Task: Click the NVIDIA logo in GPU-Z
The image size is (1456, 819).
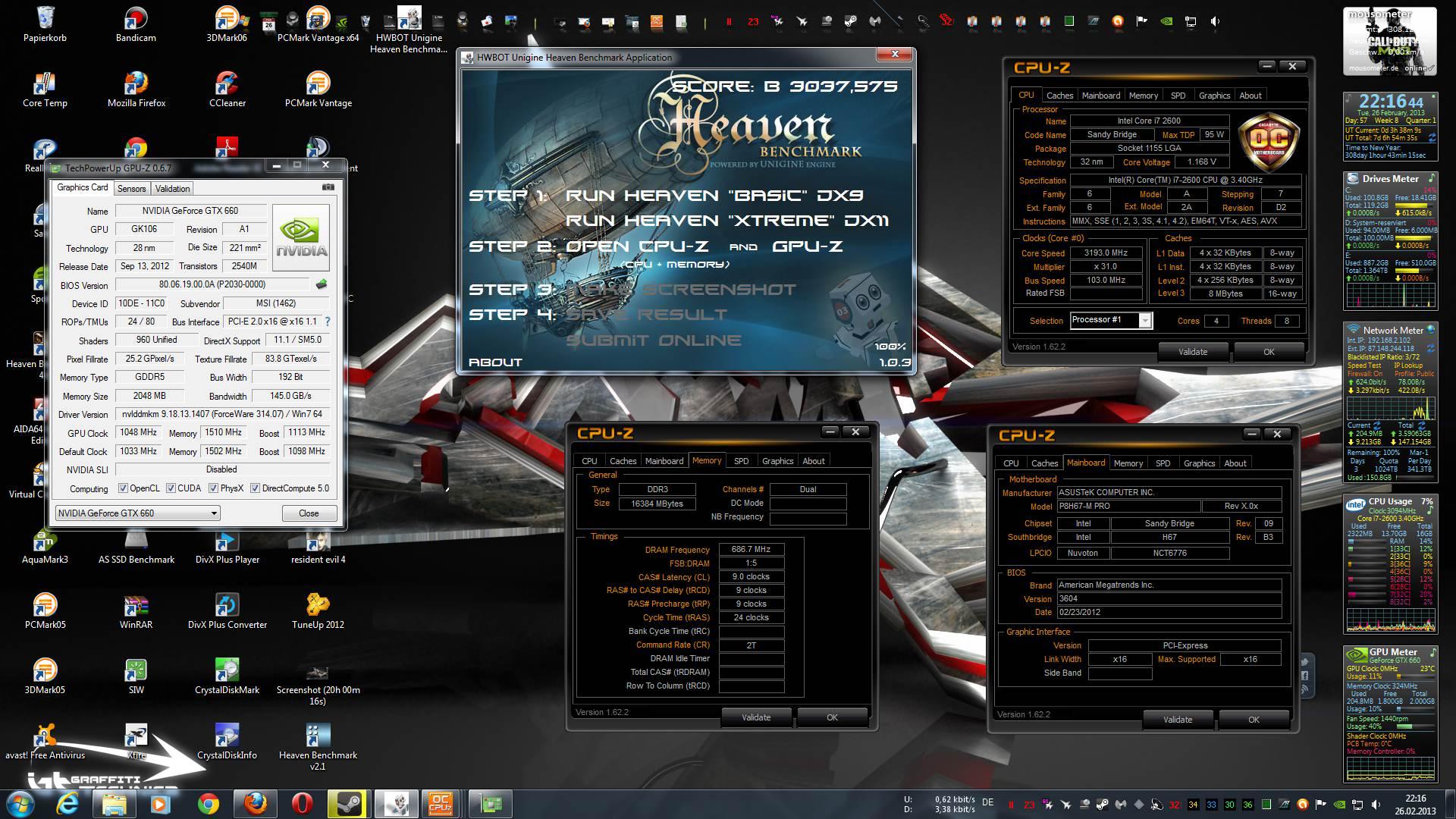Action: tap(301, 237)
